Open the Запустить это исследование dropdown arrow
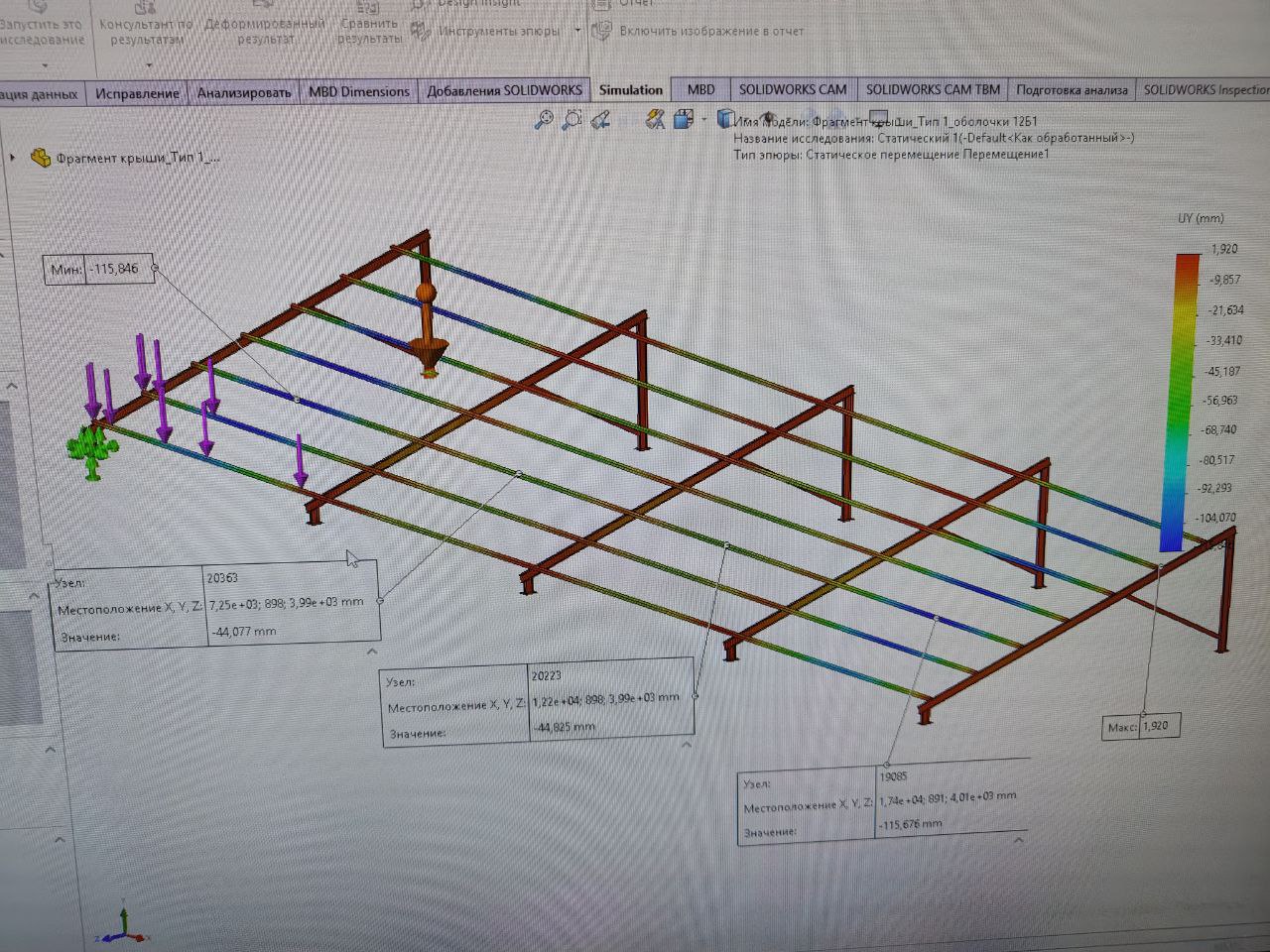1270x952 pixels. (x=46, y=65)
